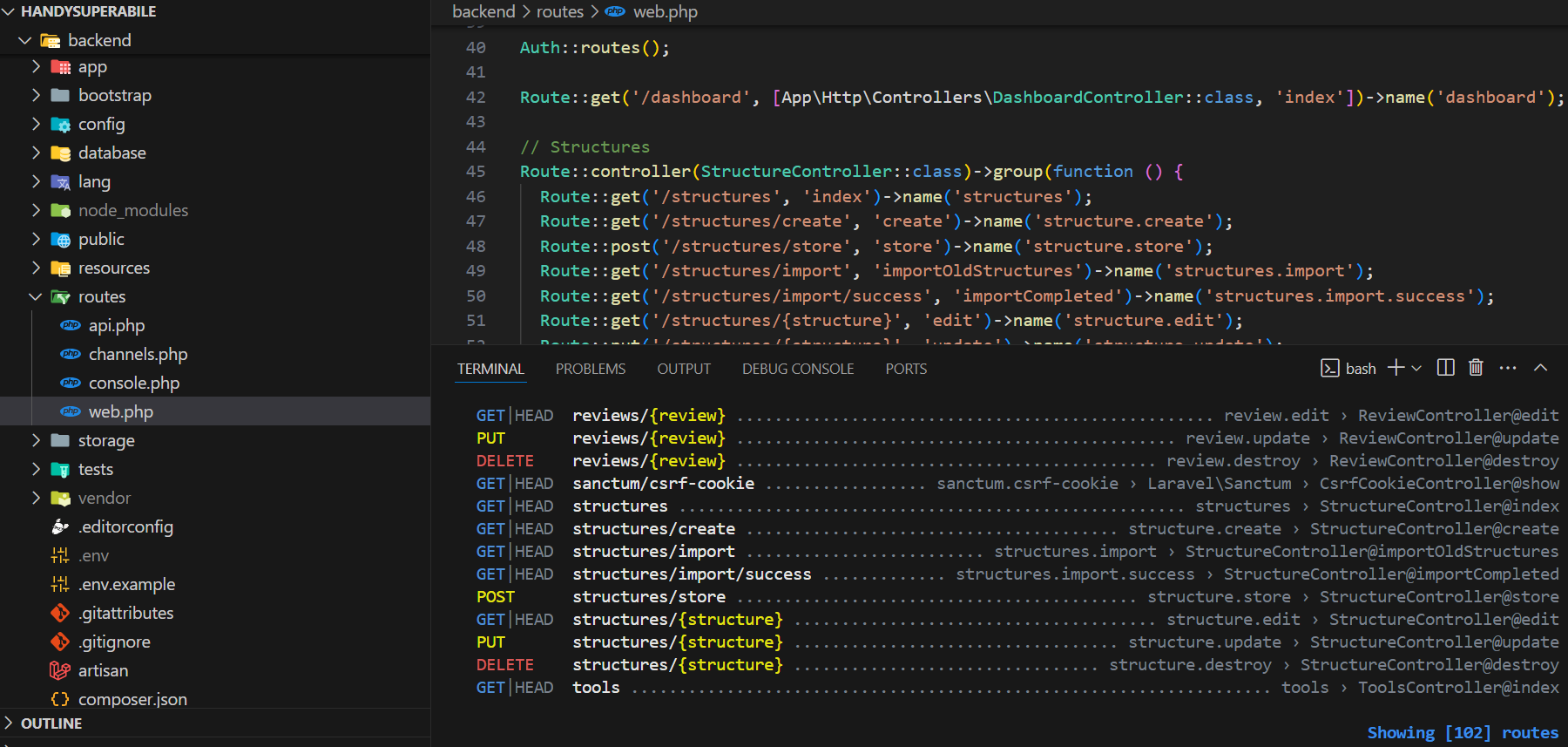This screenshot has width=1568, height=747.
Task: Click 'StructureController@destroy' in terminal
Action: (1429, 664)
